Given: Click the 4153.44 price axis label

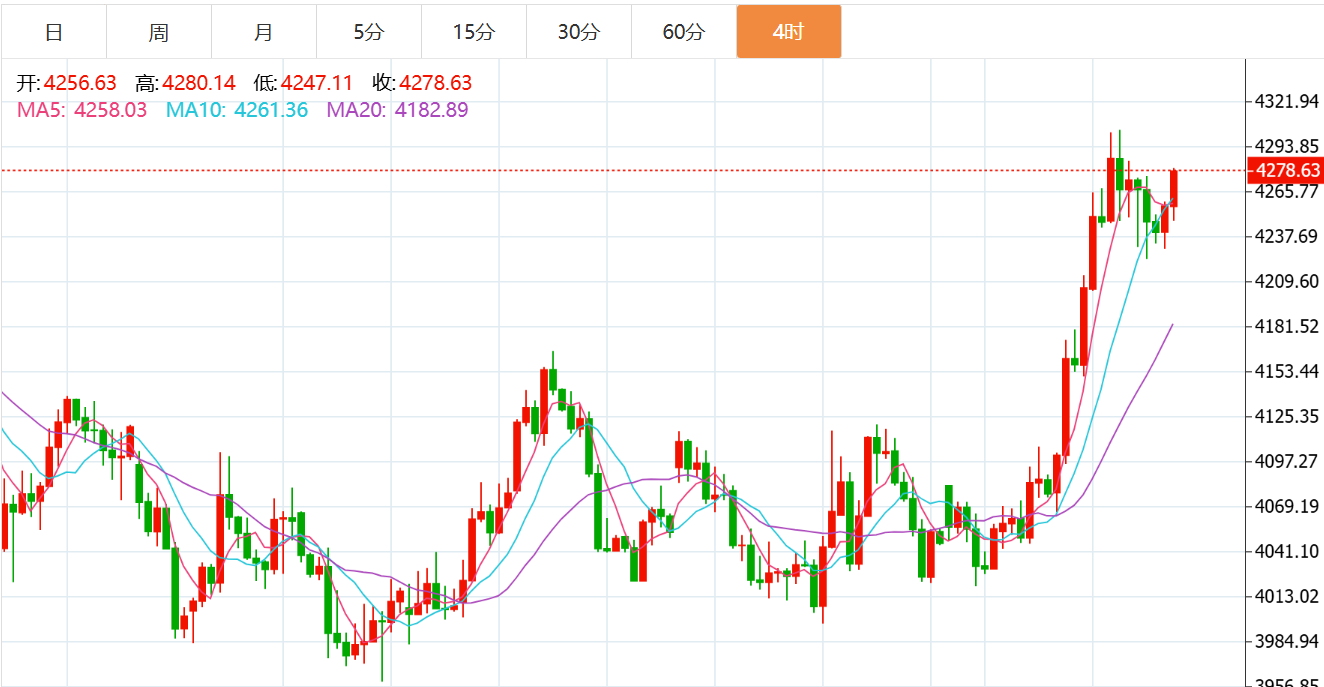Looking at the screenshot, I should [x=1286, y=371].
